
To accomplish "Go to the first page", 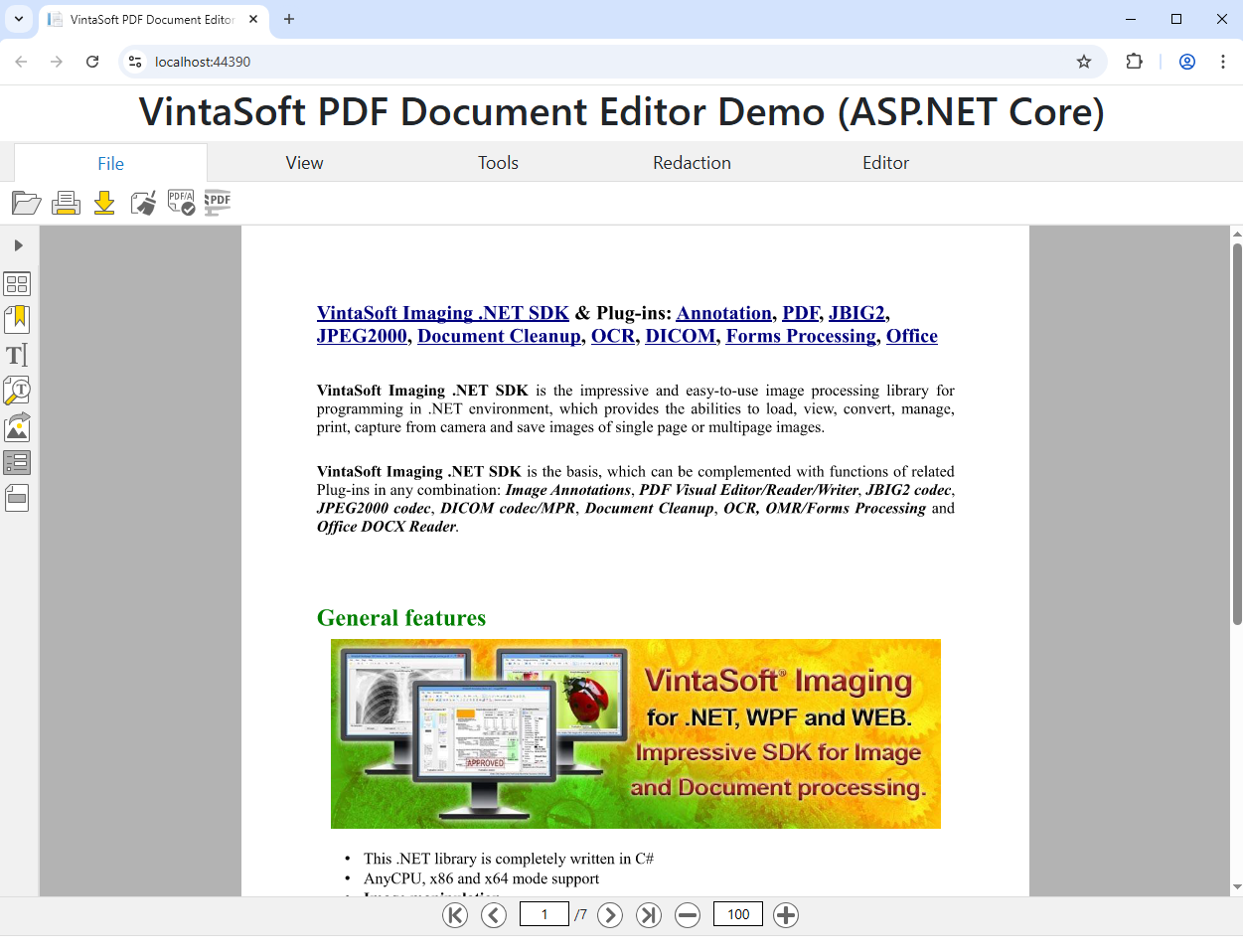I will click(x=455, y=915).
